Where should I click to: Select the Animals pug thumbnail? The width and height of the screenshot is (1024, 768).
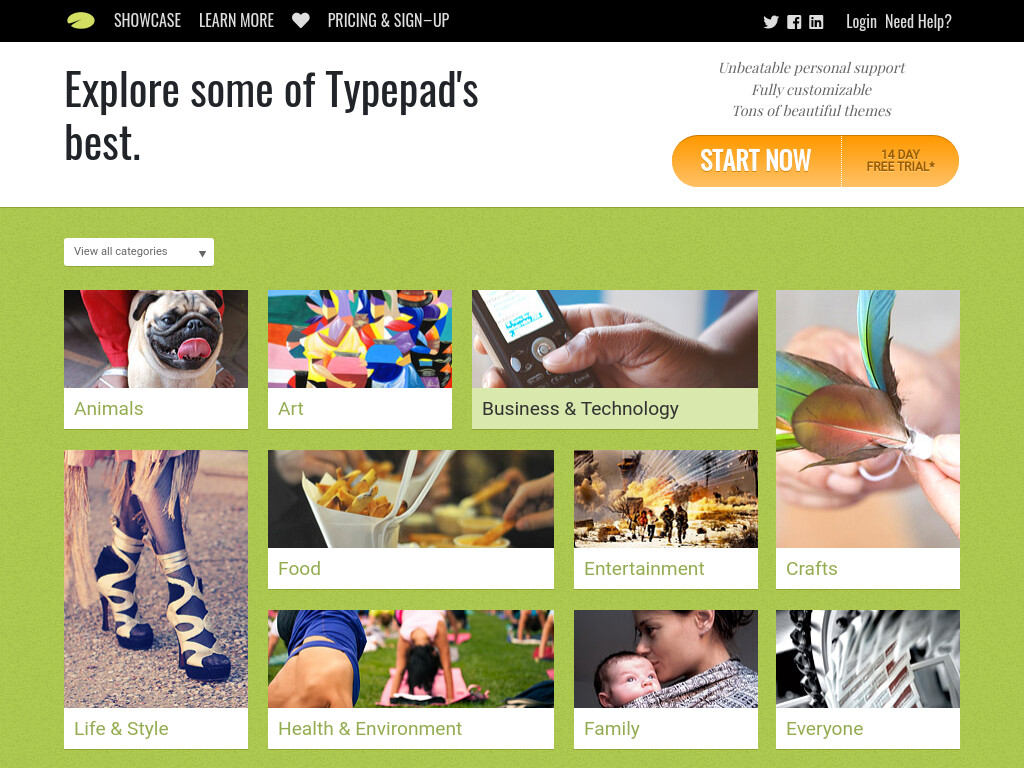coord(156,339)
